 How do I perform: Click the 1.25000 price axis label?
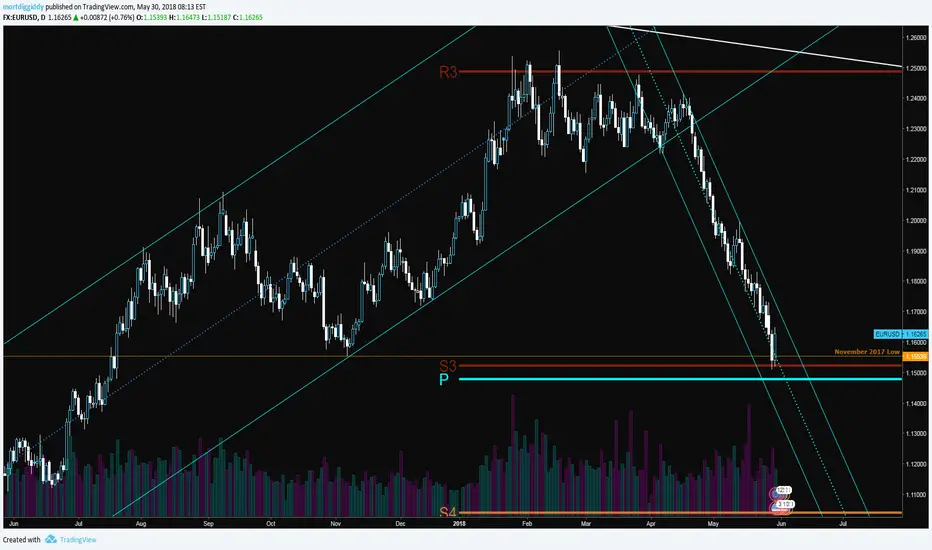pos(916,68)
